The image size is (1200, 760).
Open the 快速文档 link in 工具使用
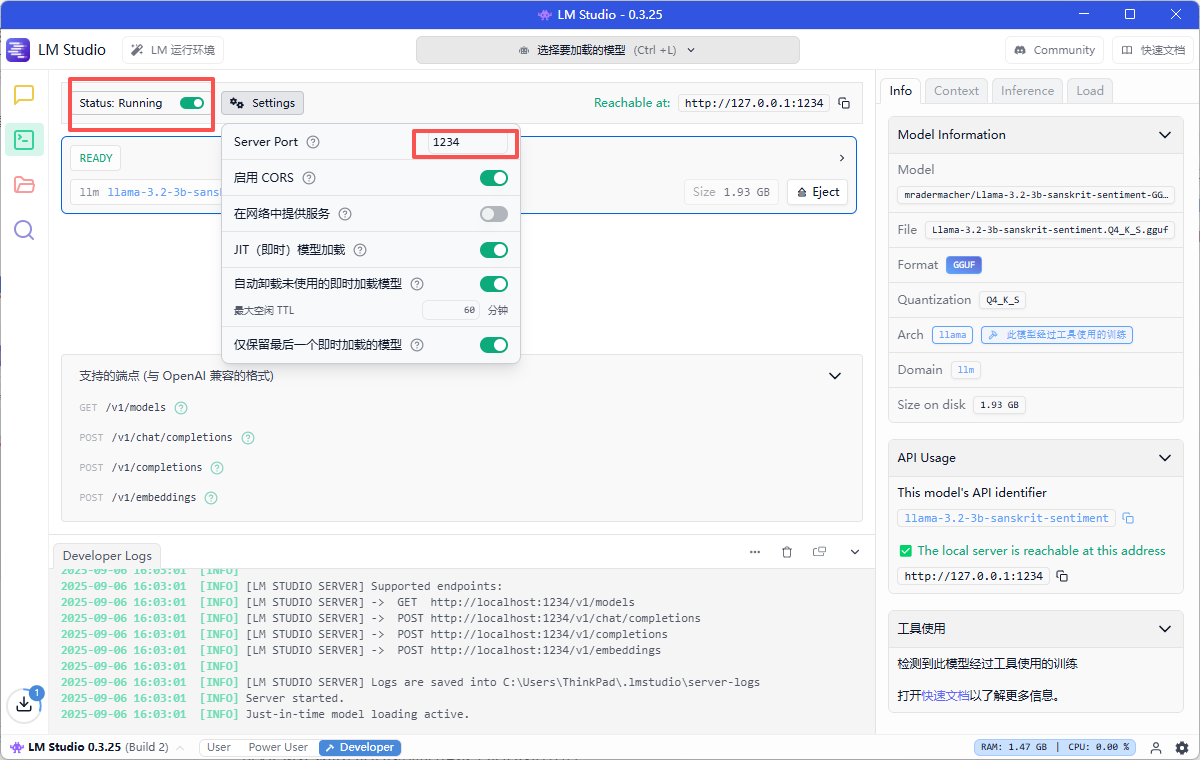pos(946,696)
